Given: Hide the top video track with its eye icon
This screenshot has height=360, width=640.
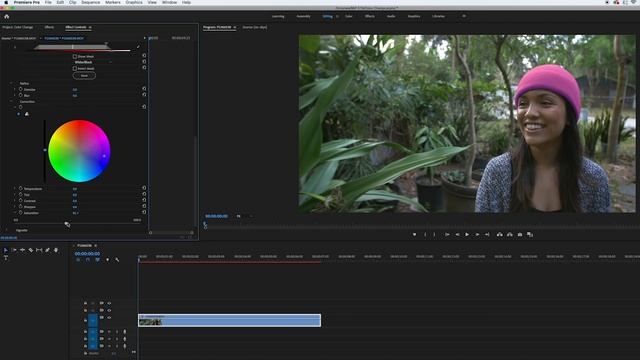Looking at the screenshot, I should (109, 303).
